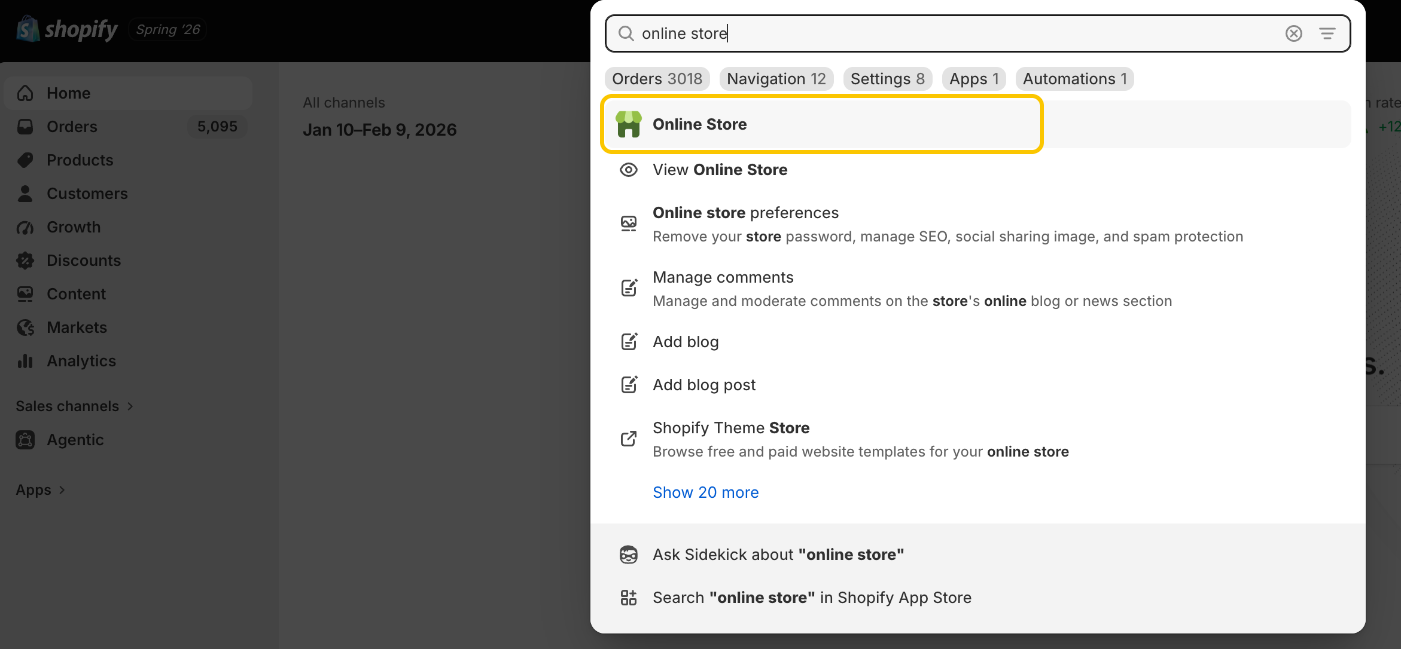
Task: Click the green Online Store app icon
Action: pyautogui.click(x=628, y=124)
